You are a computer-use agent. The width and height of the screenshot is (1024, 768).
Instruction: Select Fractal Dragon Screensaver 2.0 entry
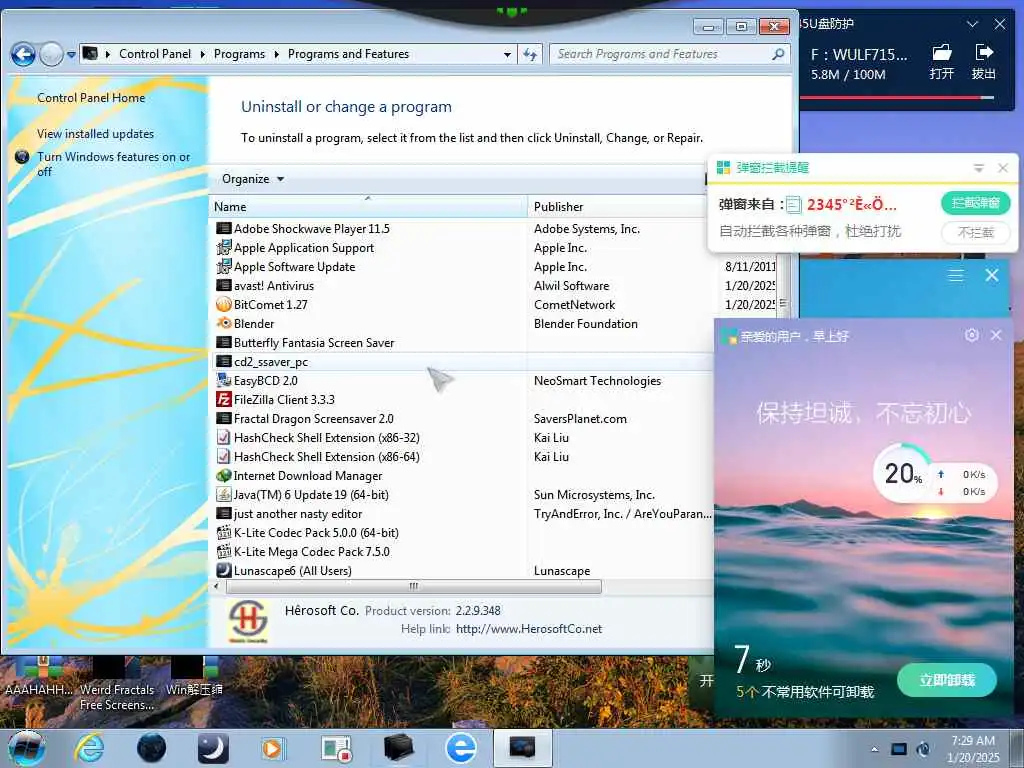click(x=313, y=419)
